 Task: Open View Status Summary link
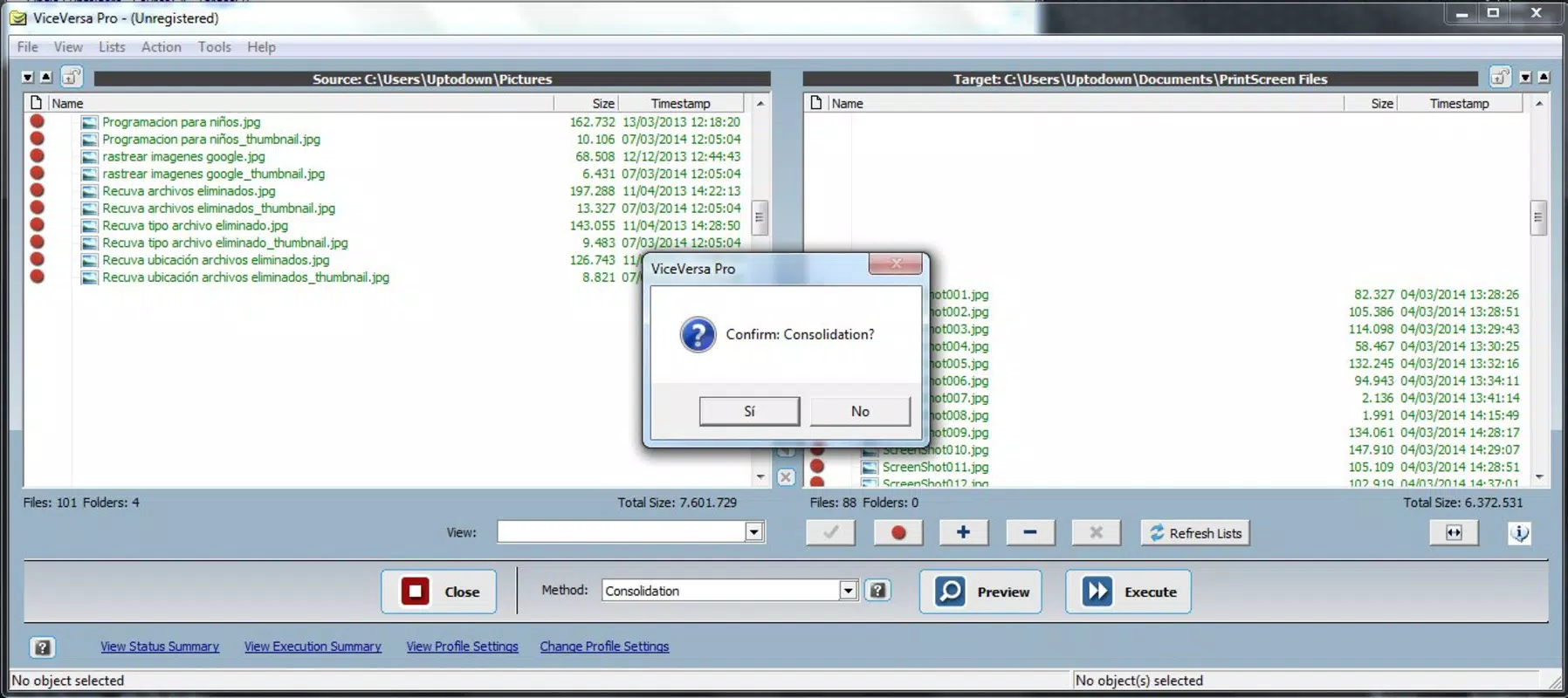point(160,647)
